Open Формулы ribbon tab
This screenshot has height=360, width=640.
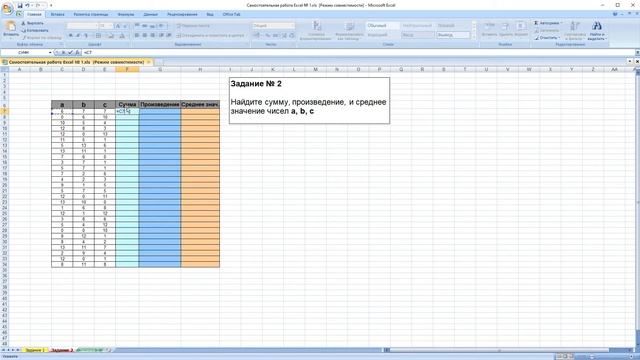126,14
